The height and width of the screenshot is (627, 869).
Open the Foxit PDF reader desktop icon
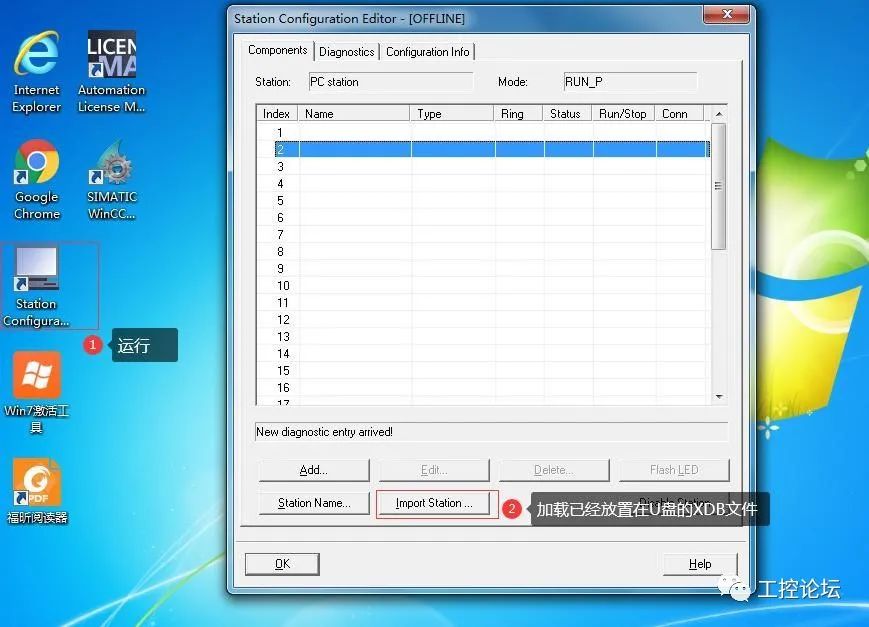pyautogui.click(x=37, y=491)
